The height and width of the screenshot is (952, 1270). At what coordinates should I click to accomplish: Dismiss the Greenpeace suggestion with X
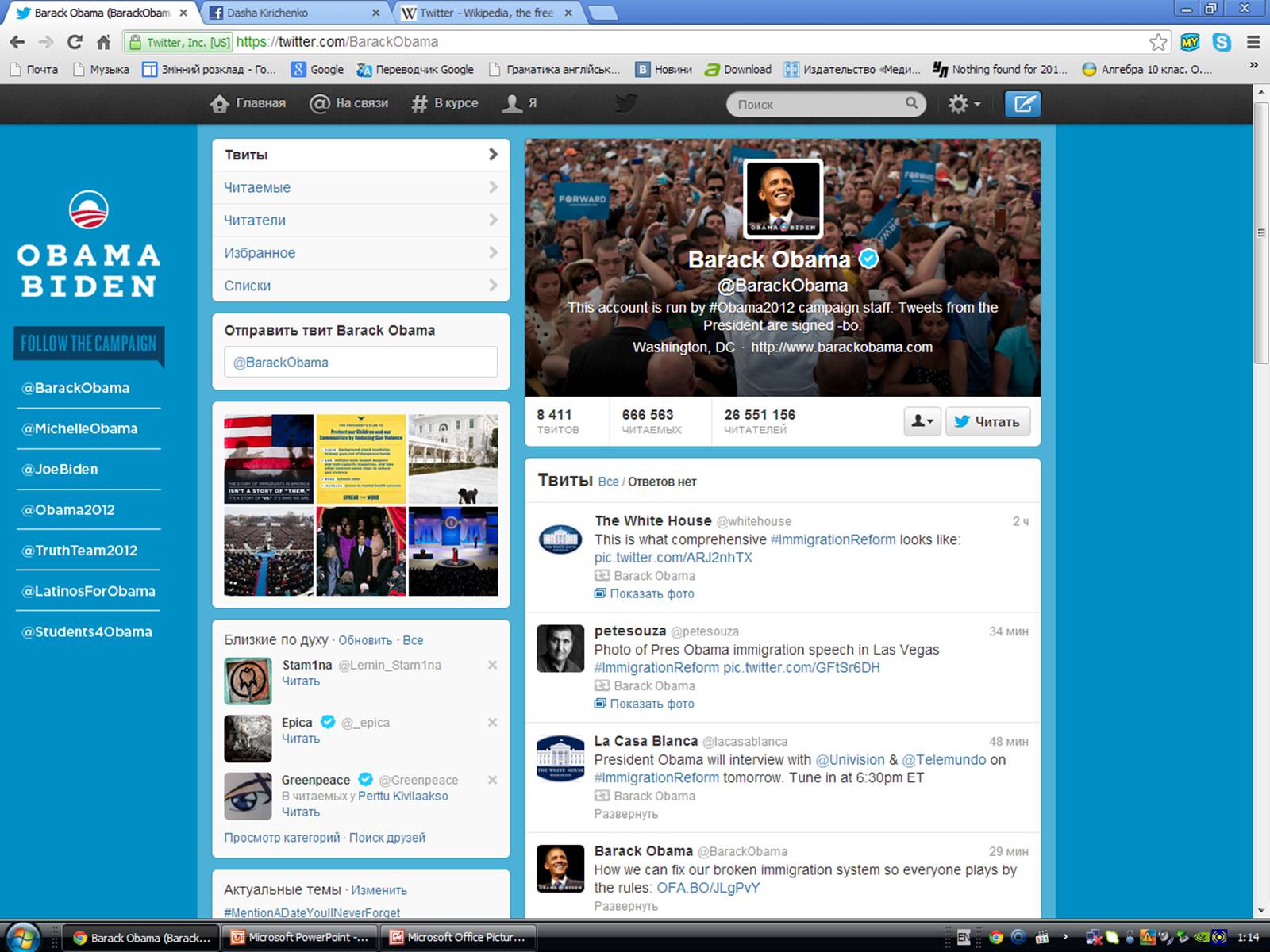[492, 780]
